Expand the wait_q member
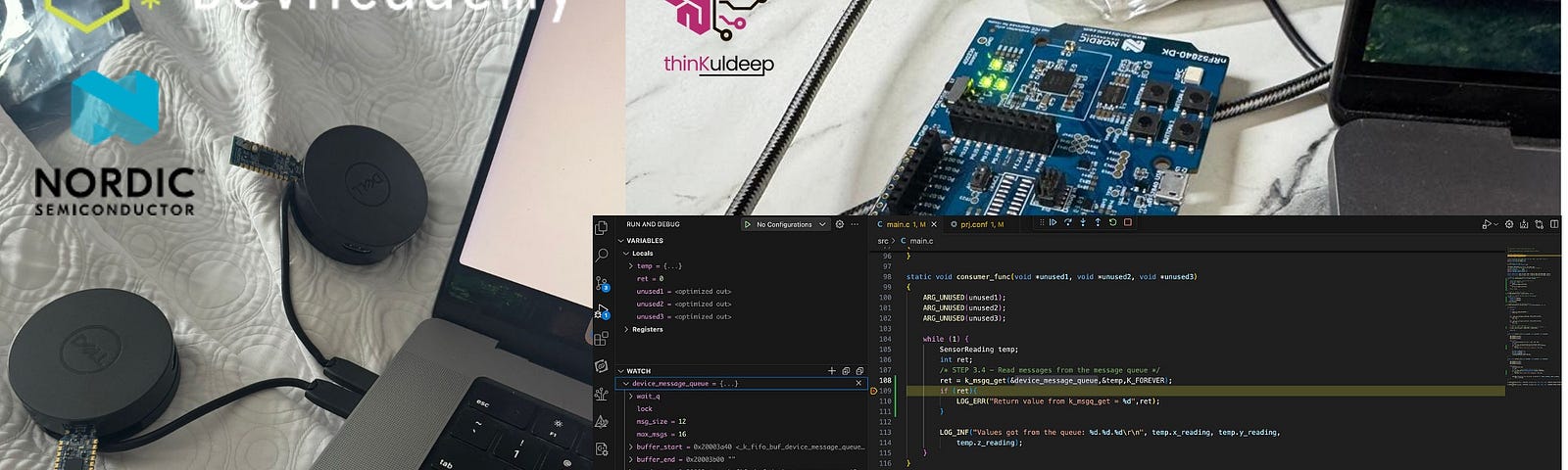The image size is (1568, 470). tap(631, 397)
